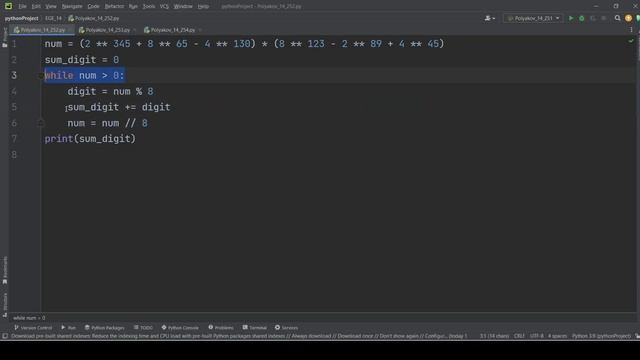Open the Navigate menu
Screen dimensions: 640x360
(72, 6)
